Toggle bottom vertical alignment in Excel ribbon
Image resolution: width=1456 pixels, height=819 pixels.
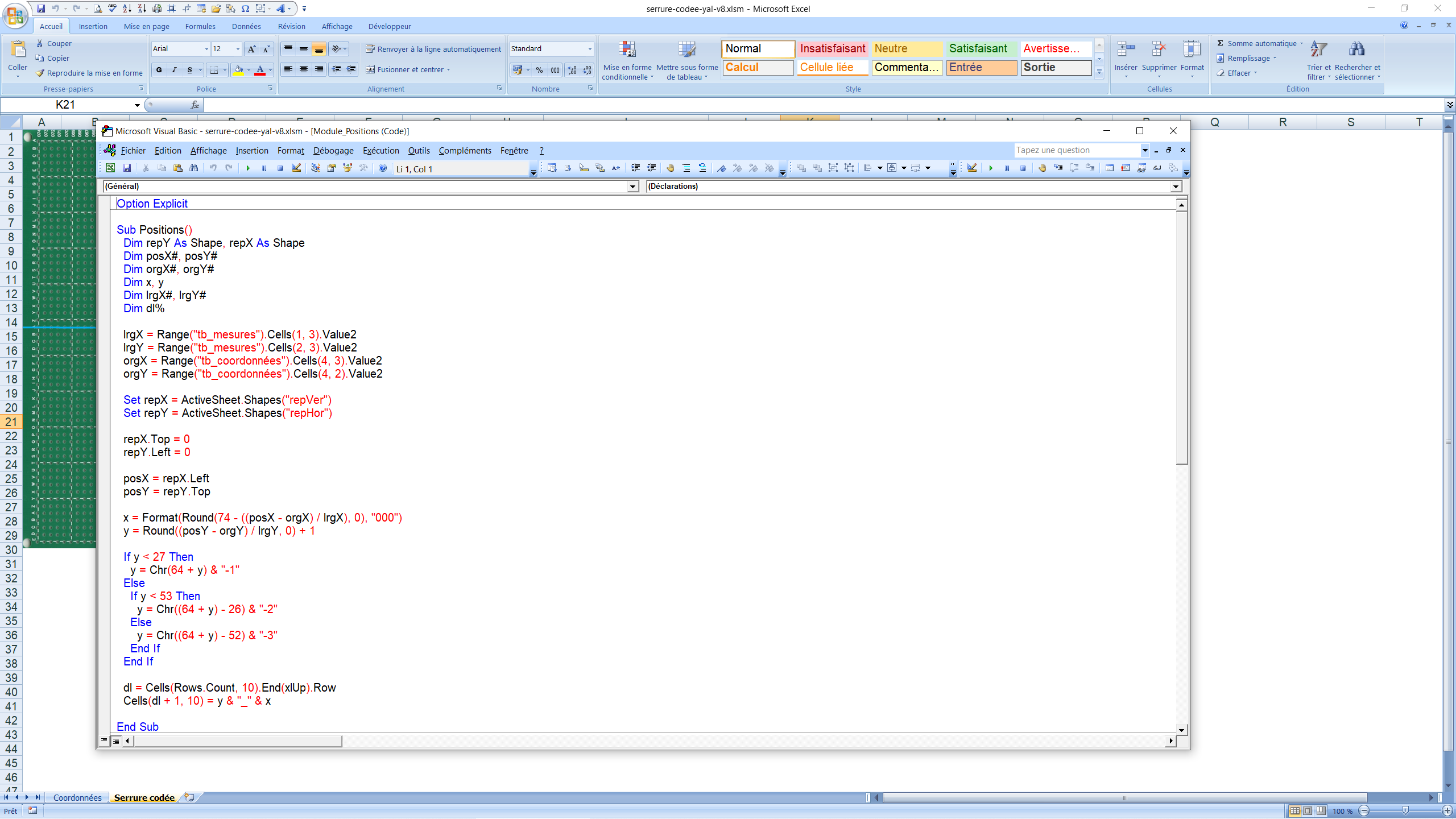coord(319,49)
